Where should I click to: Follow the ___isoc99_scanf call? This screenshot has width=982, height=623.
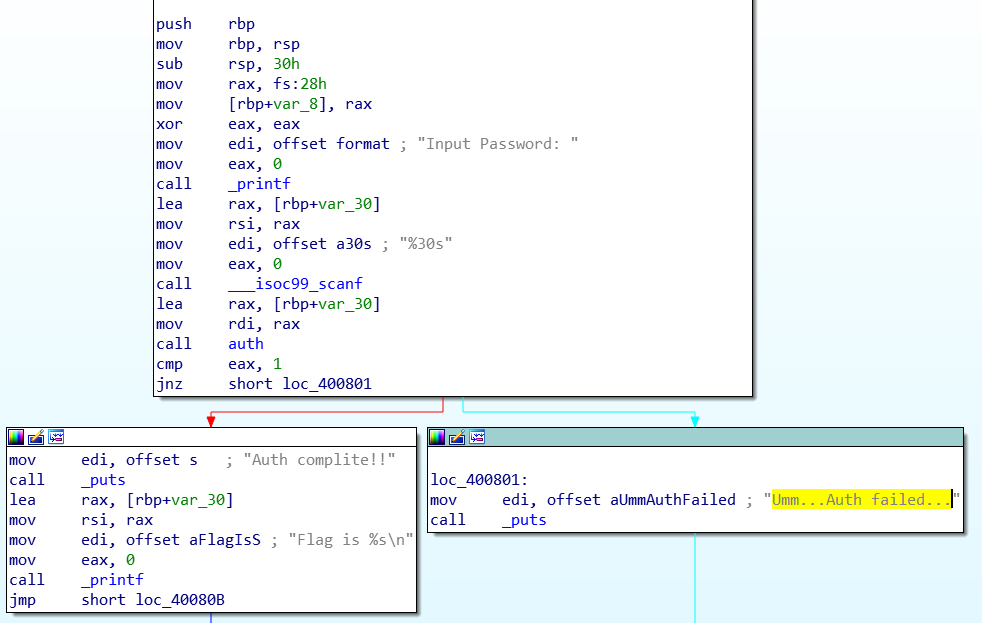[296, 284]
